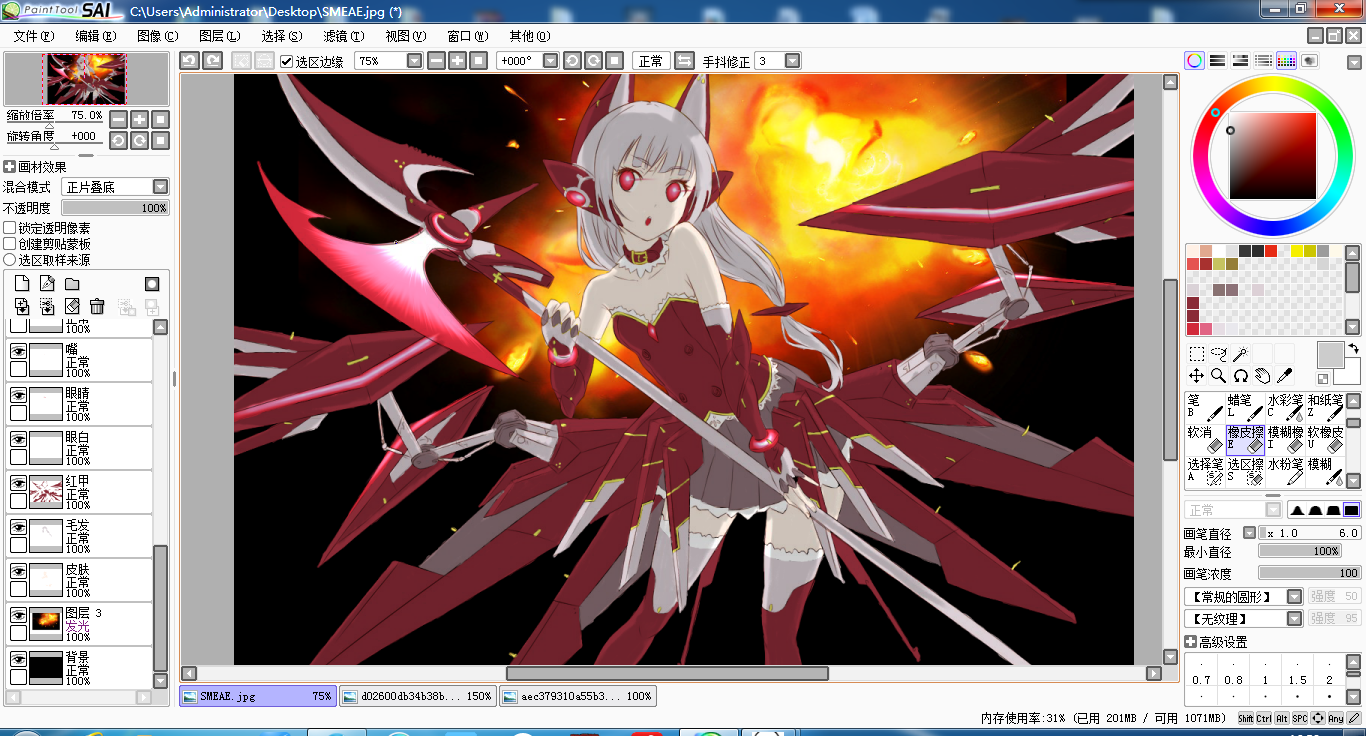Adjust the 不透明度 opacity slider

point(115,208)
